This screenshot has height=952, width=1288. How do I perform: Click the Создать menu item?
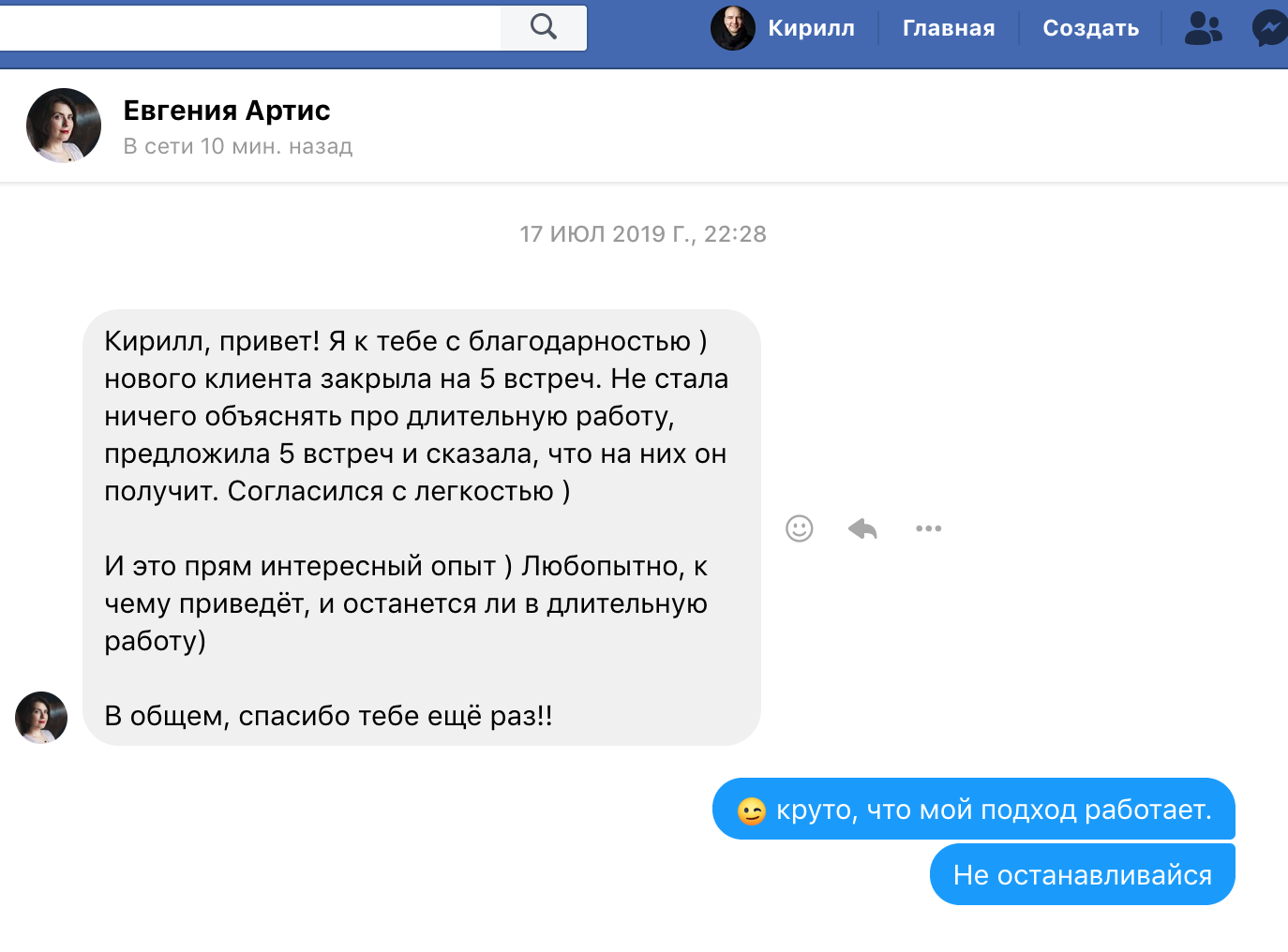[1090, 28]
